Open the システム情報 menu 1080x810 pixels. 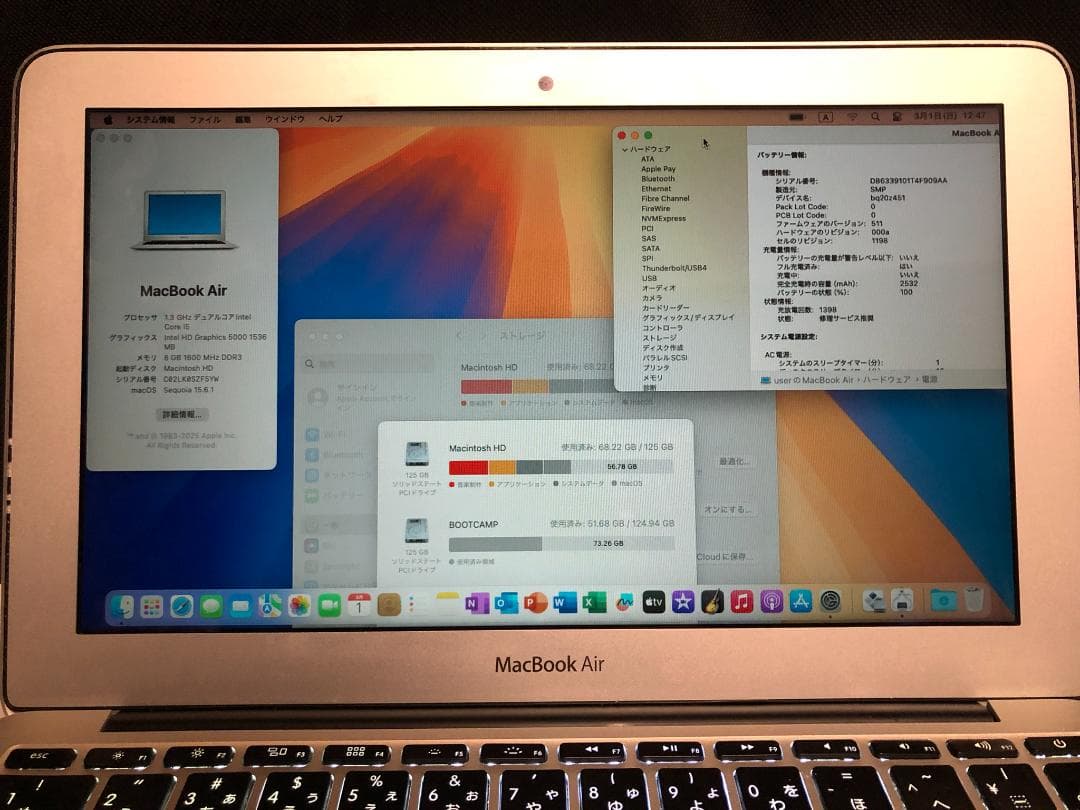pyautogui.click(x=150, y=120)
